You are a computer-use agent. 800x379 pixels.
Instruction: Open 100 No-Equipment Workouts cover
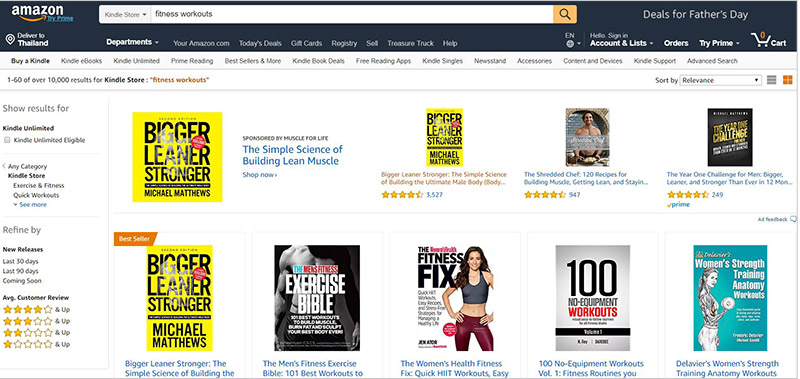coord(593,298)
